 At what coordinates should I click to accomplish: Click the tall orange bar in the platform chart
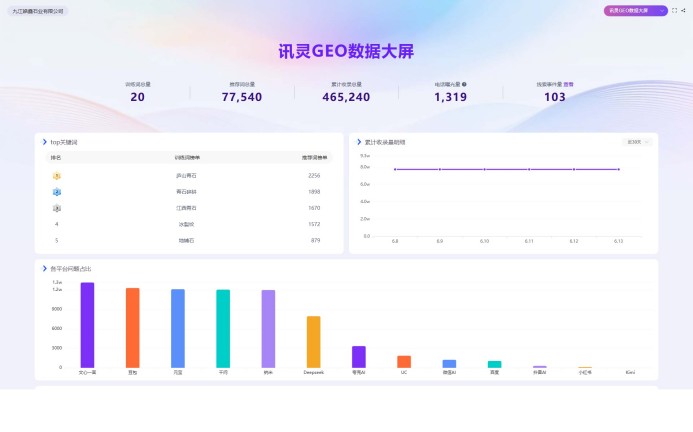pyautogui.click(x=133, y=328)
